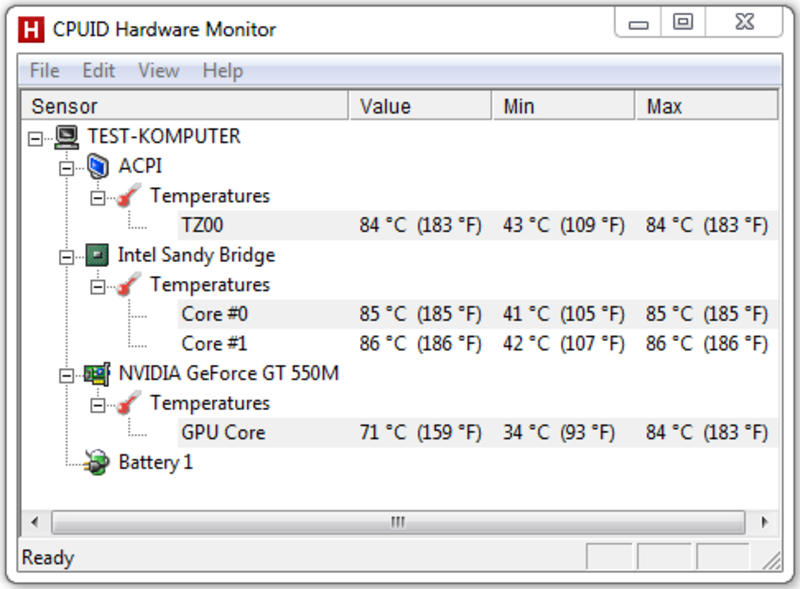Collapse Temperatures under ACPI
The image size is (800, 589).
pos(97,198)
